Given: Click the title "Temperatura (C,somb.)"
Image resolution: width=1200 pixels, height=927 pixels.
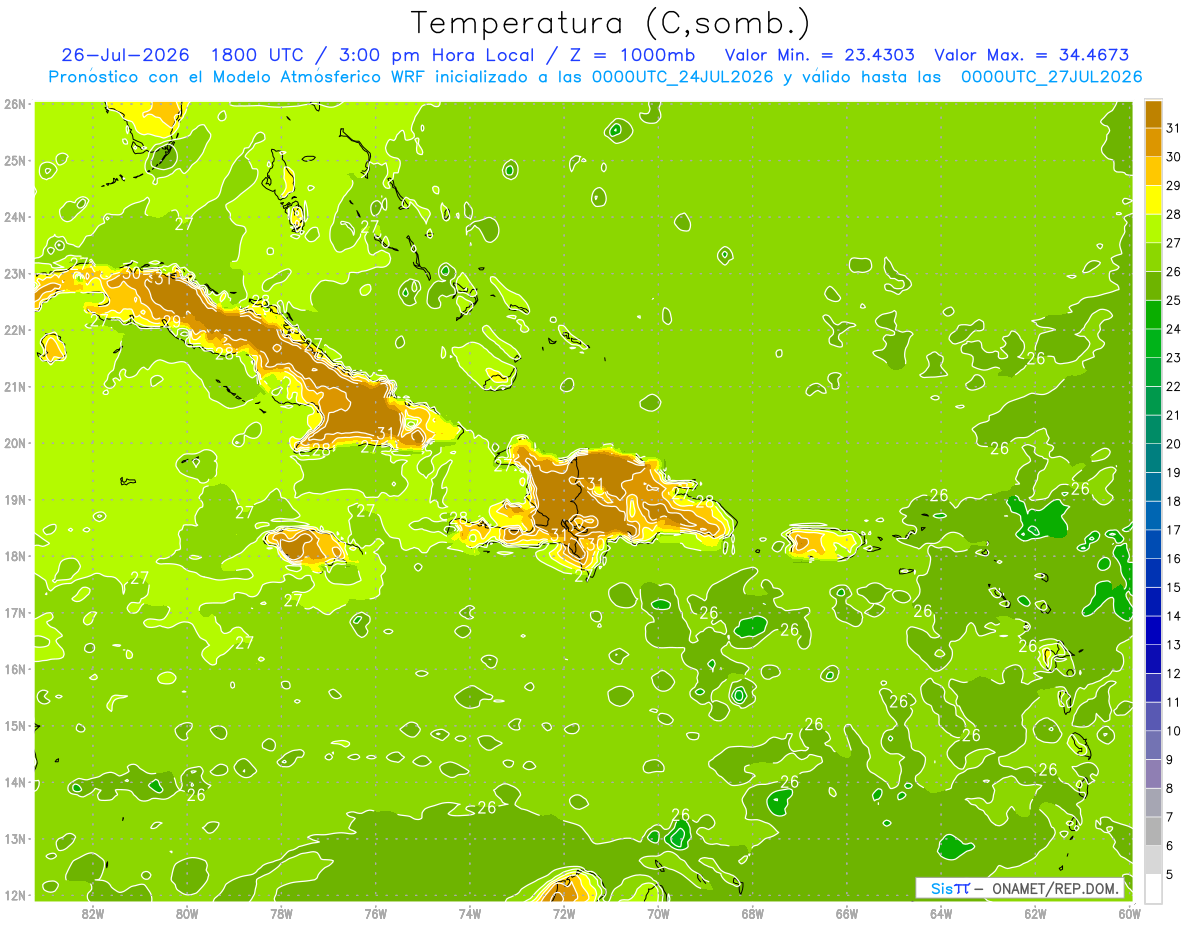Looking at the screenshot, I should pos(610,23).
